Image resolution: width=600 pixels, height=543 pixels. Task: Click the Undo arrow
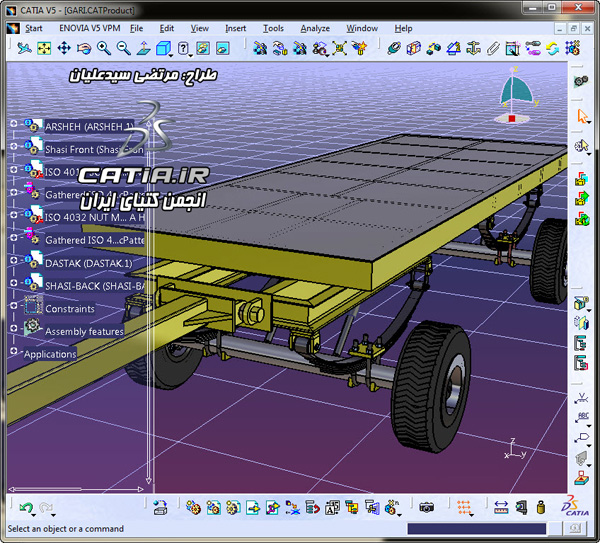pyautogui.click(x=26, y=507)
